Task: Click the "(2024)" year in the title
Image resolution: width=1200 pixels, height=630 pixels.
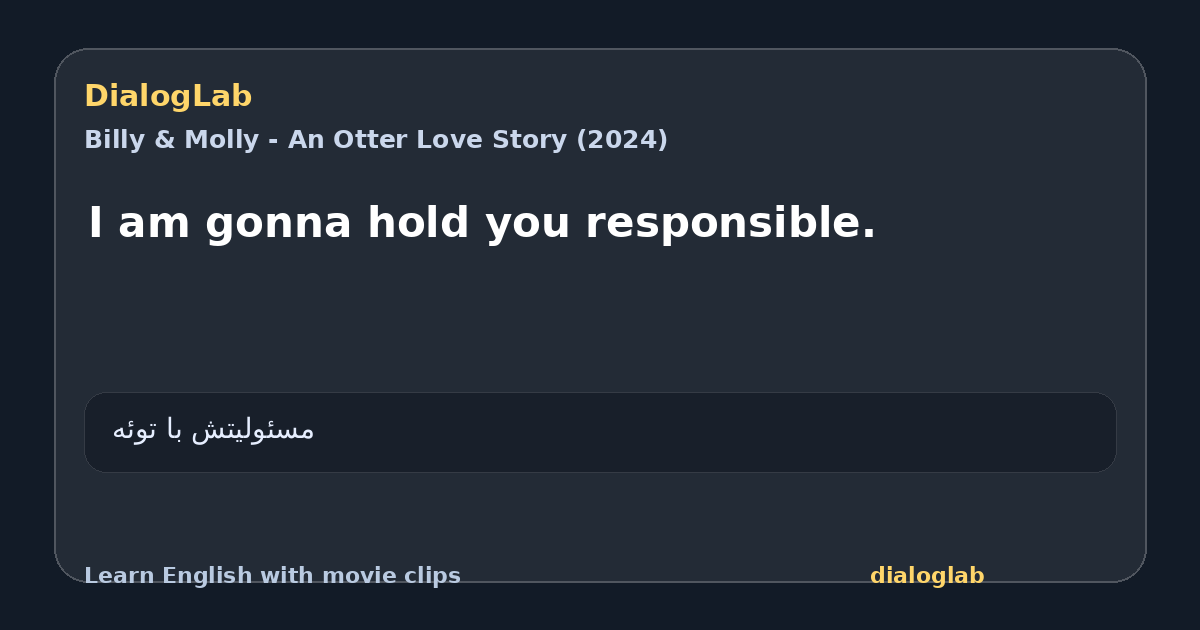Action: tap(621, 140)
